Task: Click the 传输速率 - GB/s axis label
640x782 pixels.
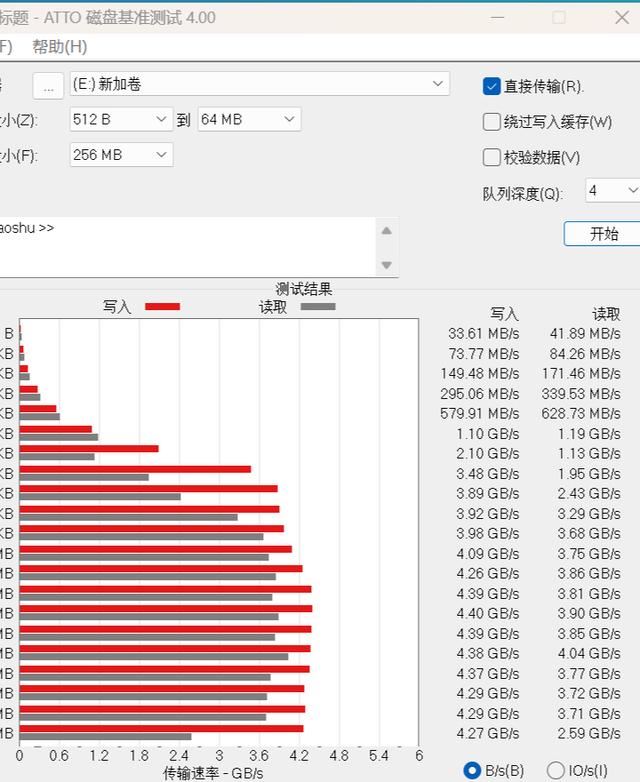Action: tap(213, 773)
